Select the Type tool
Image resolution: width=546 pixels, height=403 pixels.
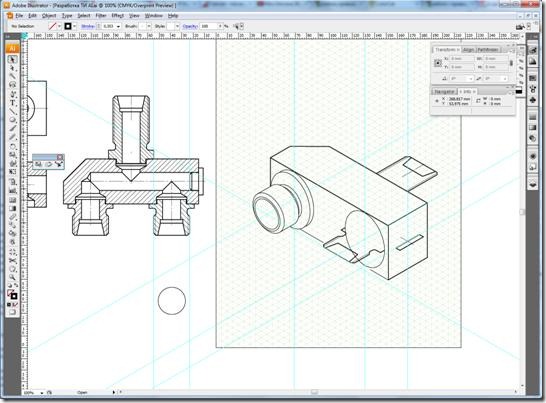13,103
